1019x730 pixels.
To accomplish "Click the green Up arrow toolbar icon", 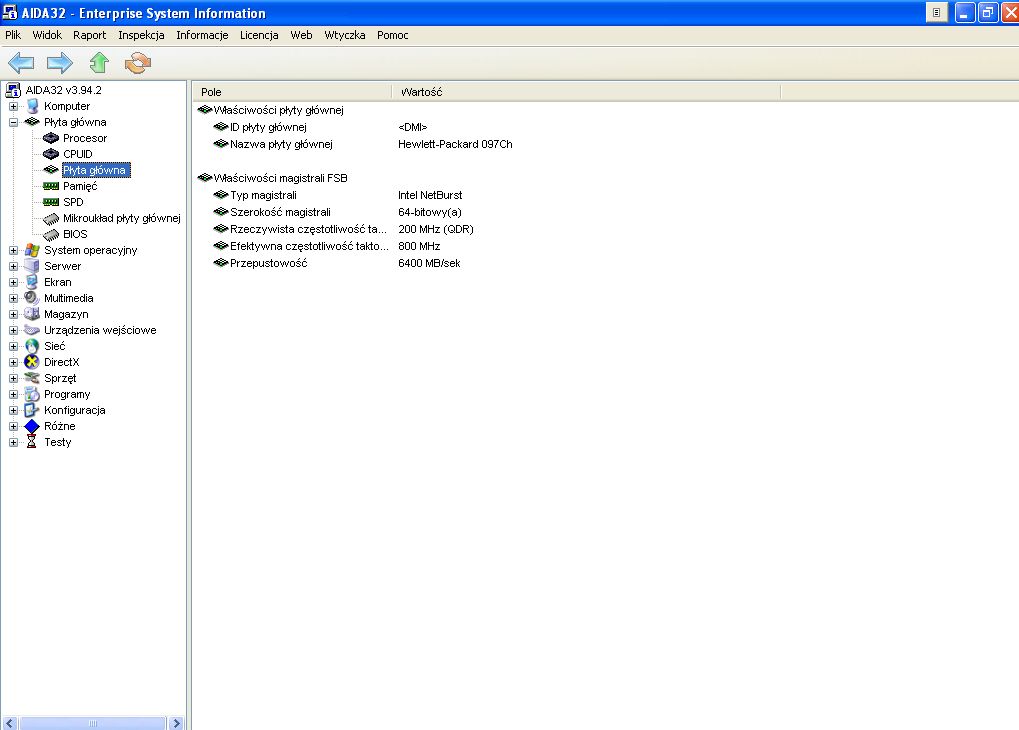I will 99,64.
